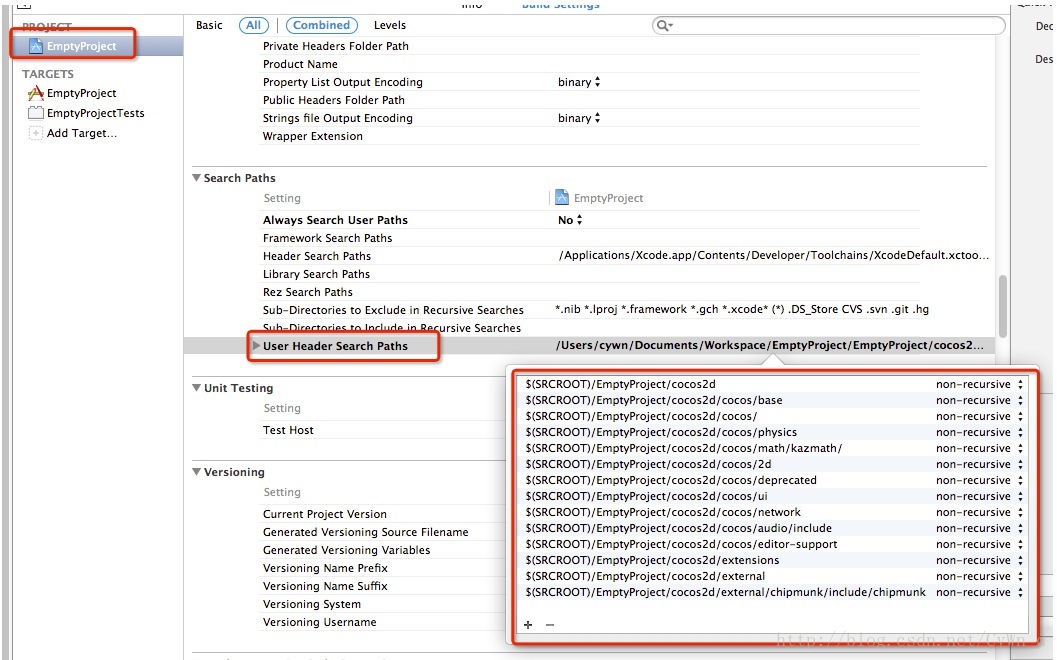Click Rez Search Paths setting
The width and height of the screenshot is (1057, 660).
[x=307, y=292]
